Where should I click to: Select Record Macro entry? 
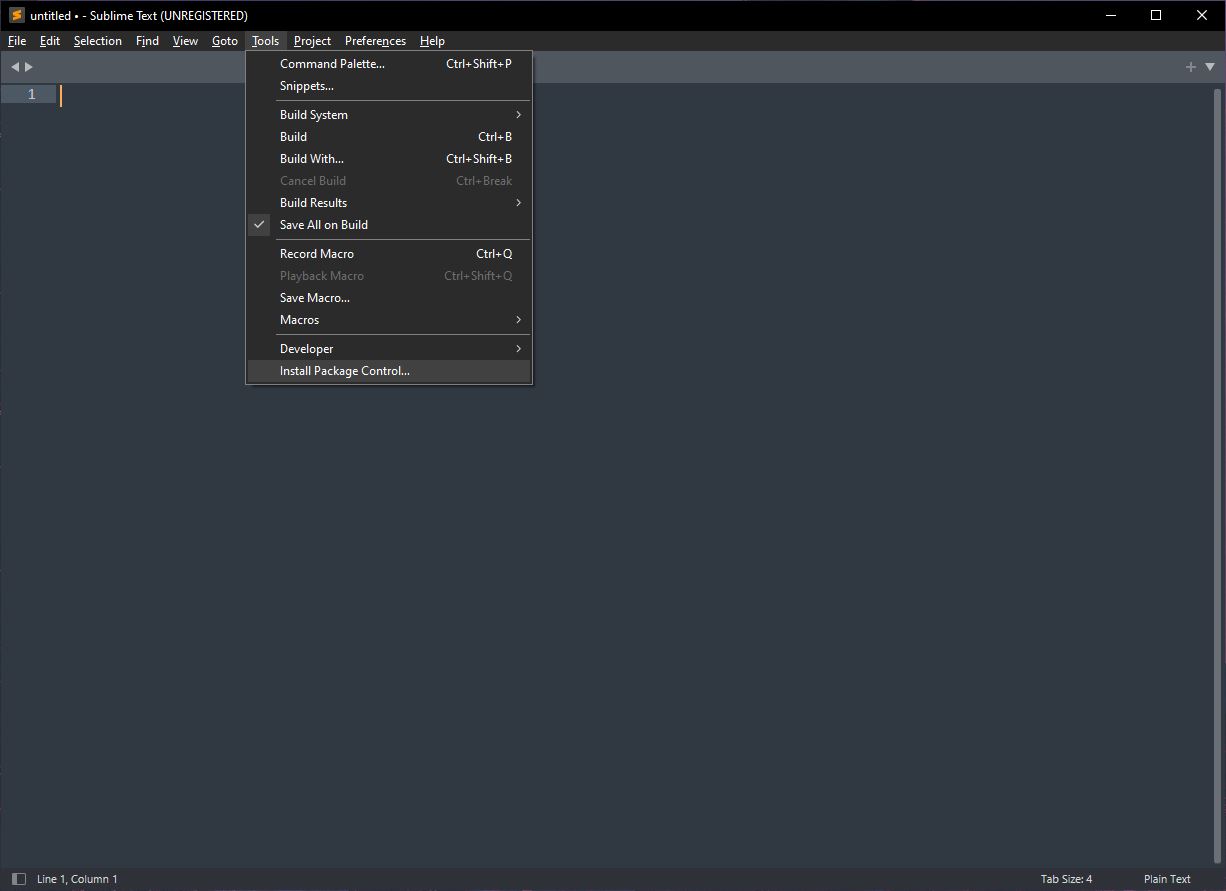click(x=389, y=254)
